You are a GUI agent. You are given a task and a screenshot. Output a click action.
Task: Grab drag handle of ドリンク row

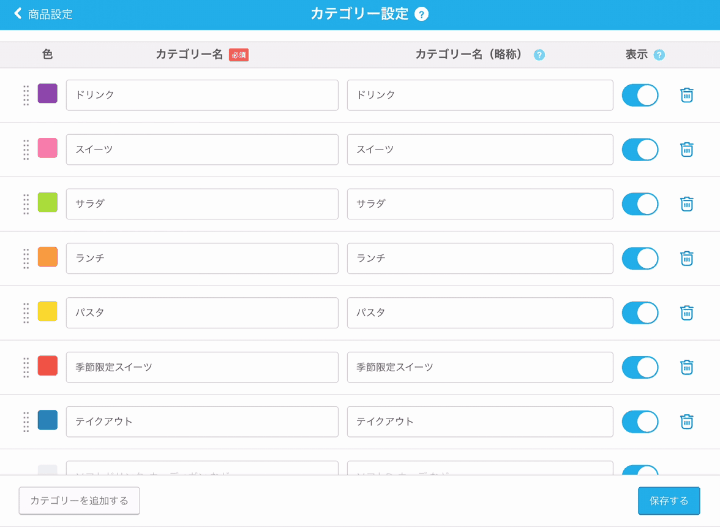click(26, 95)
